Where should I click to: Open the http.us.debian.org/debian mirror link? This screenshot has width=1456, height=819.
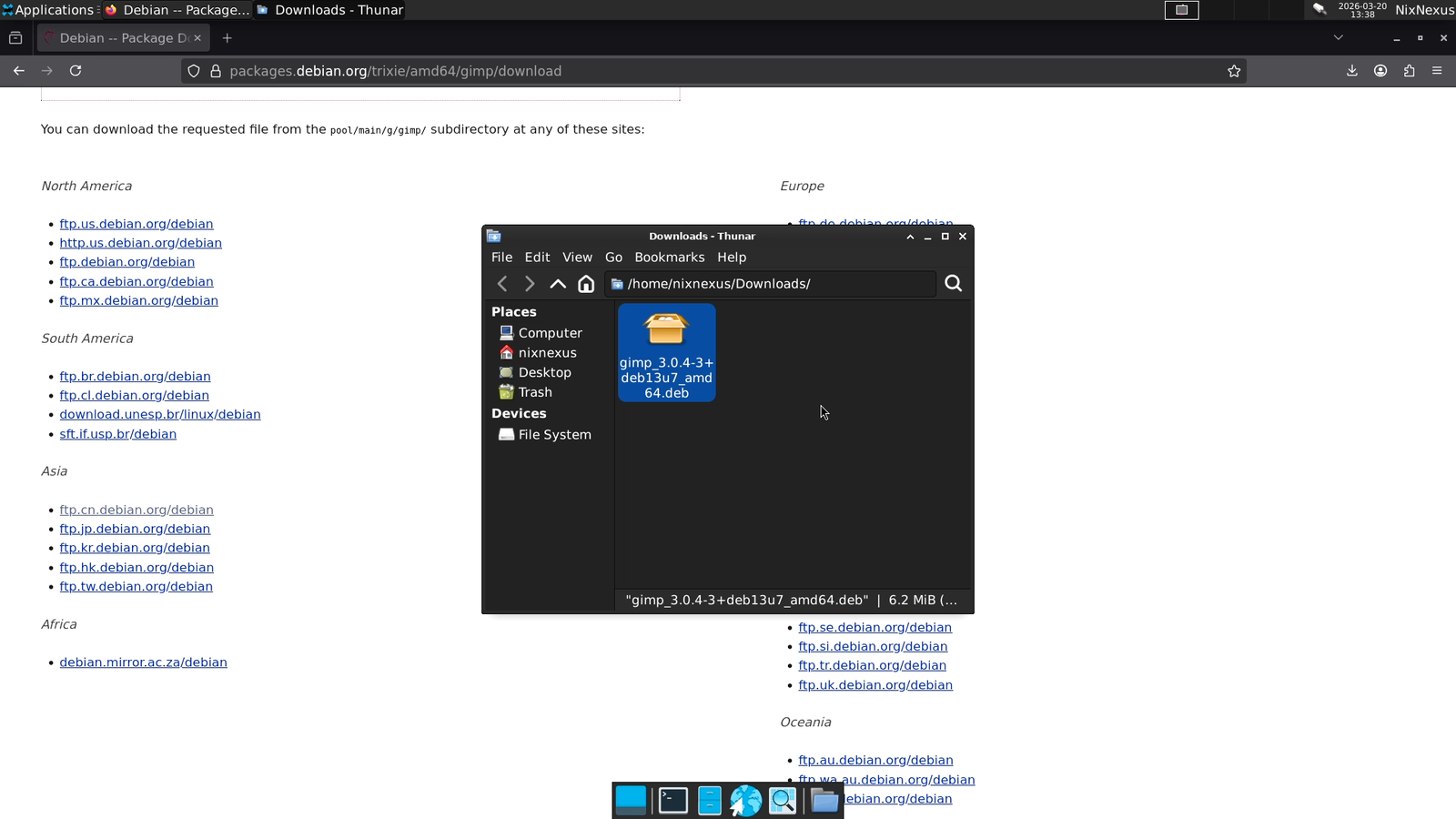(141, 243)
